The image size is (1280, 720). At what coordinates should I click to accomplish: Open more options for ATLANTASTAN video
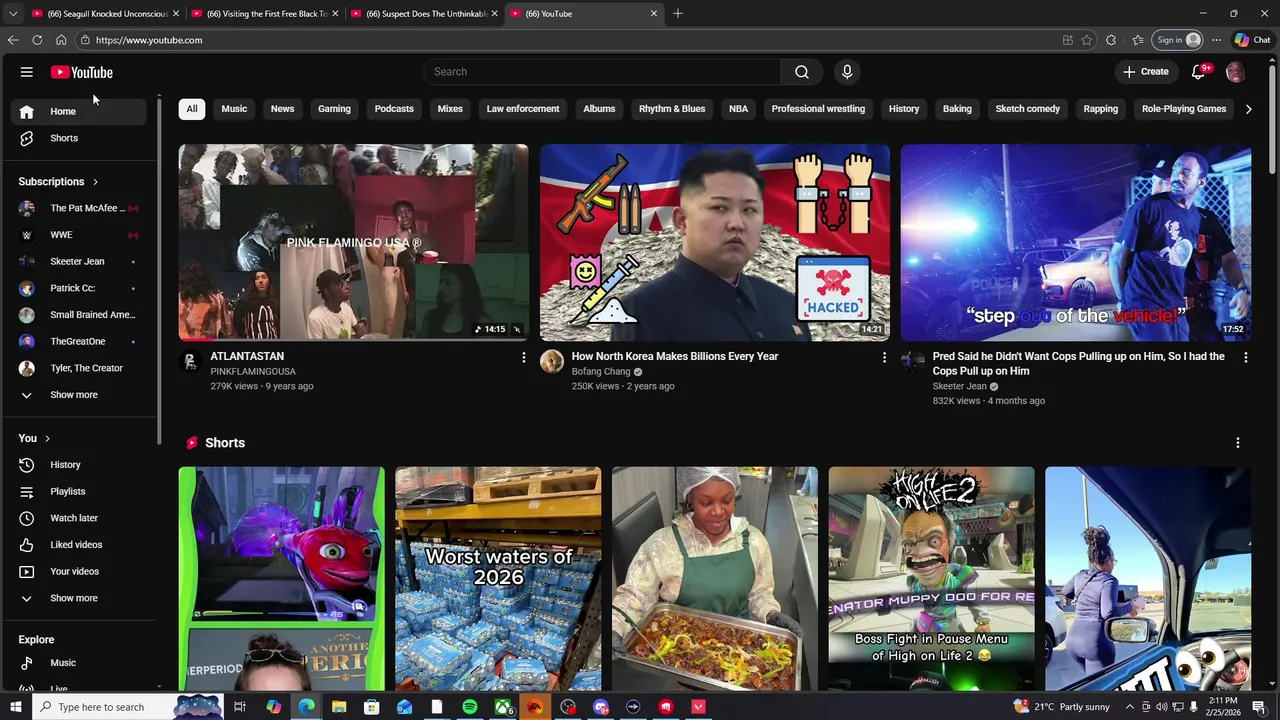[523, 357]
